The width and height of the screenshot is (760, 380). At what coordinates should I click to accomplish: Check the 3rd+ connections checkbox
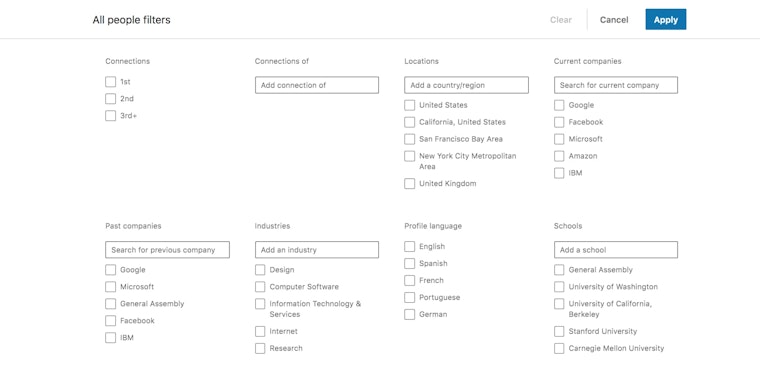111,116
